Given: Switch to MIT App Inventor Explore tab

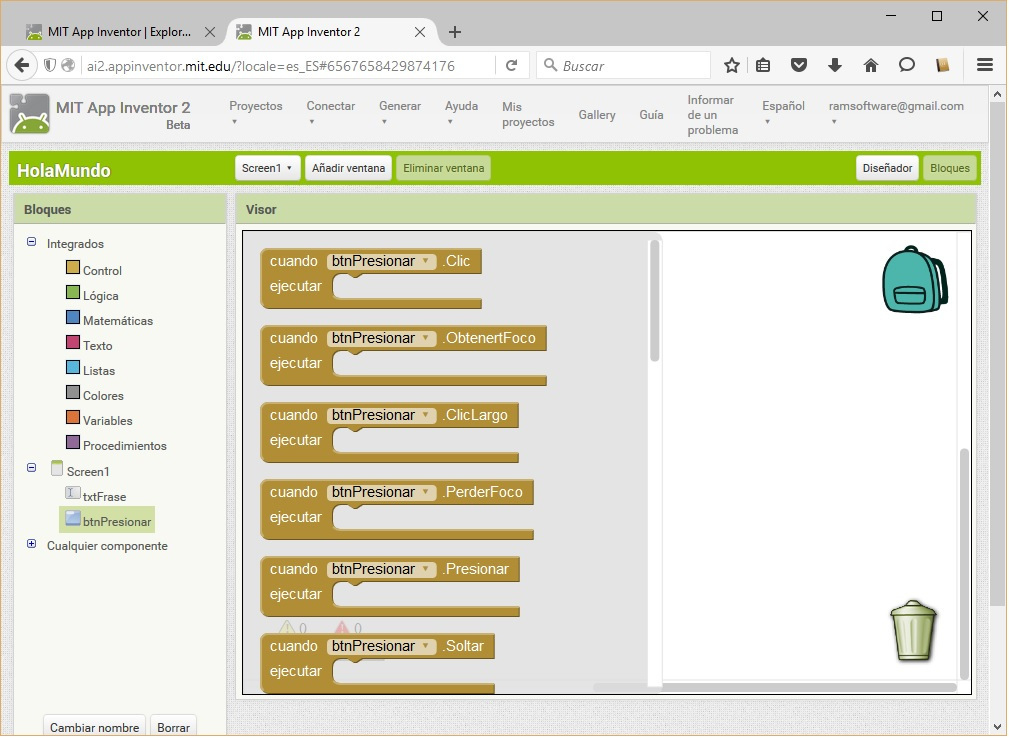Looking at the screenshot, I should point(118,32).
